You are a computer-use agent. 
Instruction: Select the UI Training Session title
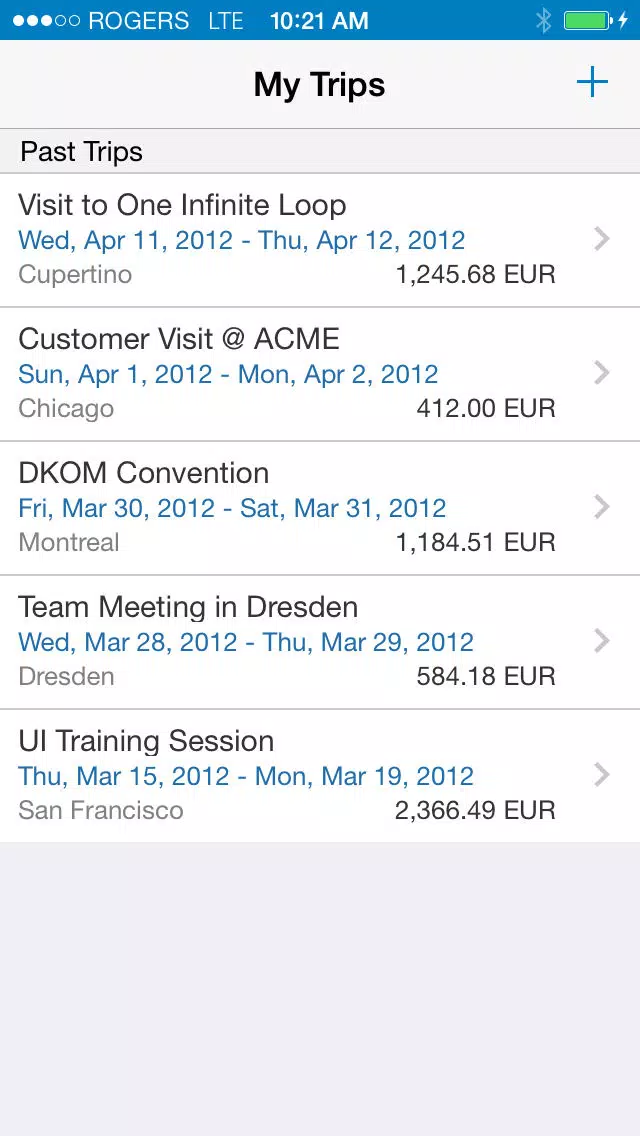pyautogui.click(x=146, y=741)
